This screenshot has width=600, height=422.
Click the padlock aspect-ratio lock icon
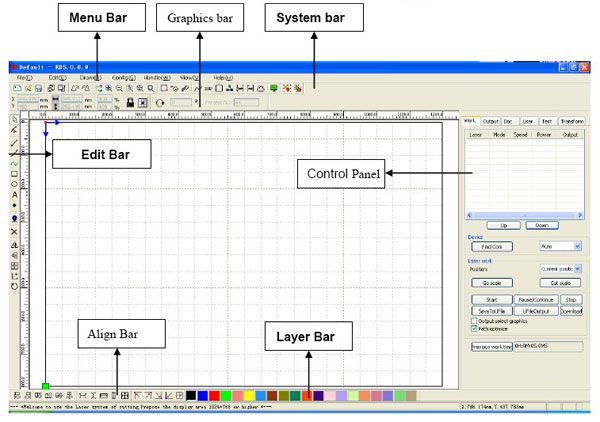tap(130, 103)
